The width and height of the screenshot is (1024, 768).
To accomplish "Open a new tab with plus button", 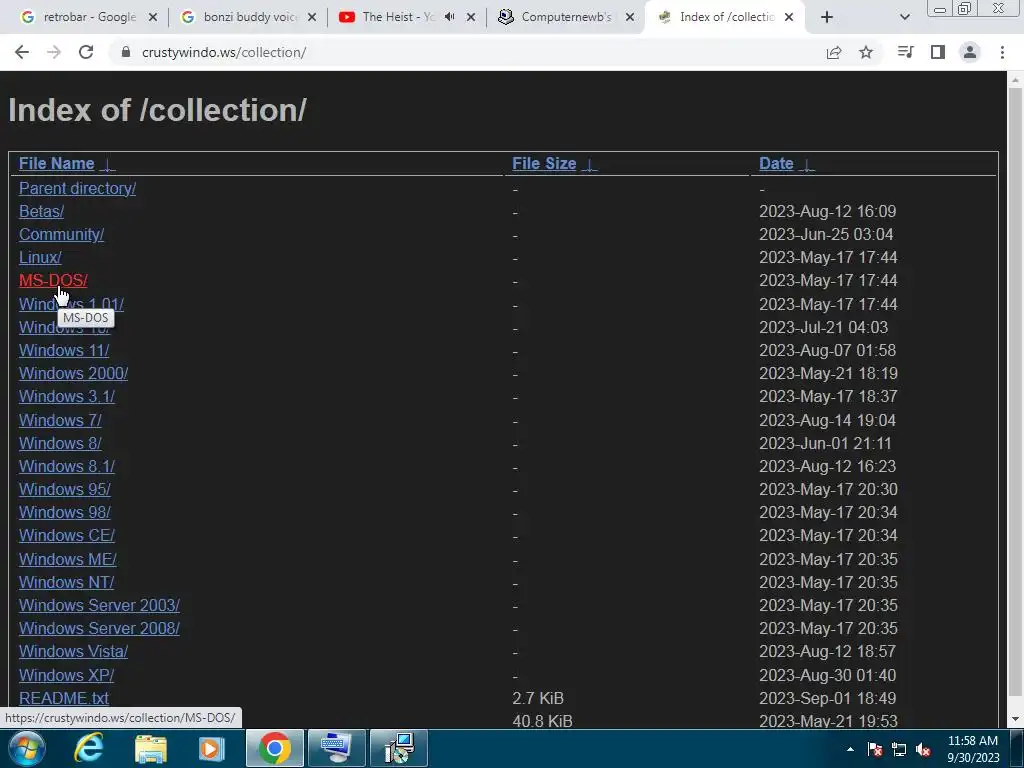I will [x=827, y=17].
